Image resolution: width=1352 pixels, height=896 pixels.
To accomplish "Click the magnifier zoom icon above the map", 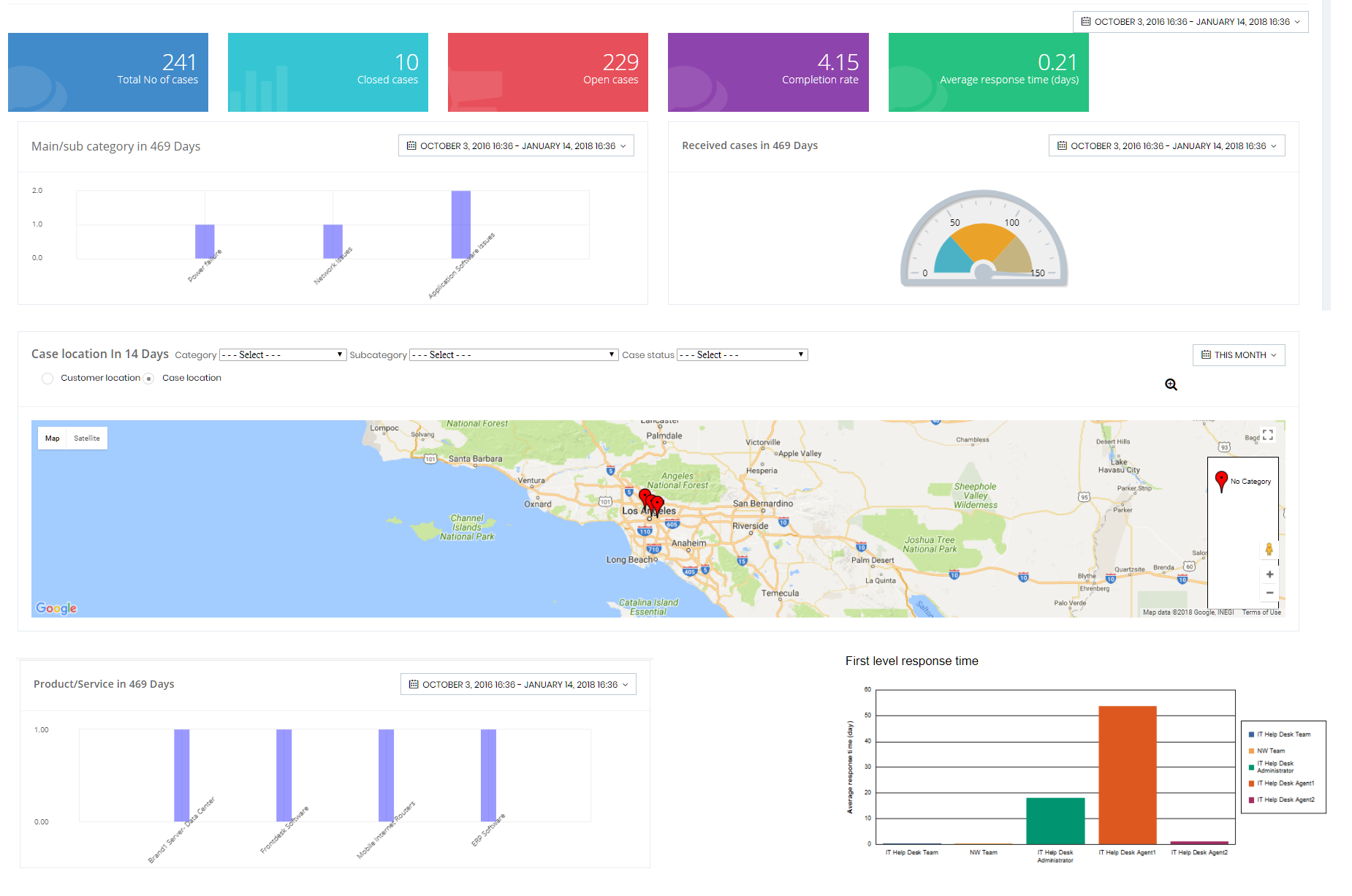I will (x=1171, y=385).
